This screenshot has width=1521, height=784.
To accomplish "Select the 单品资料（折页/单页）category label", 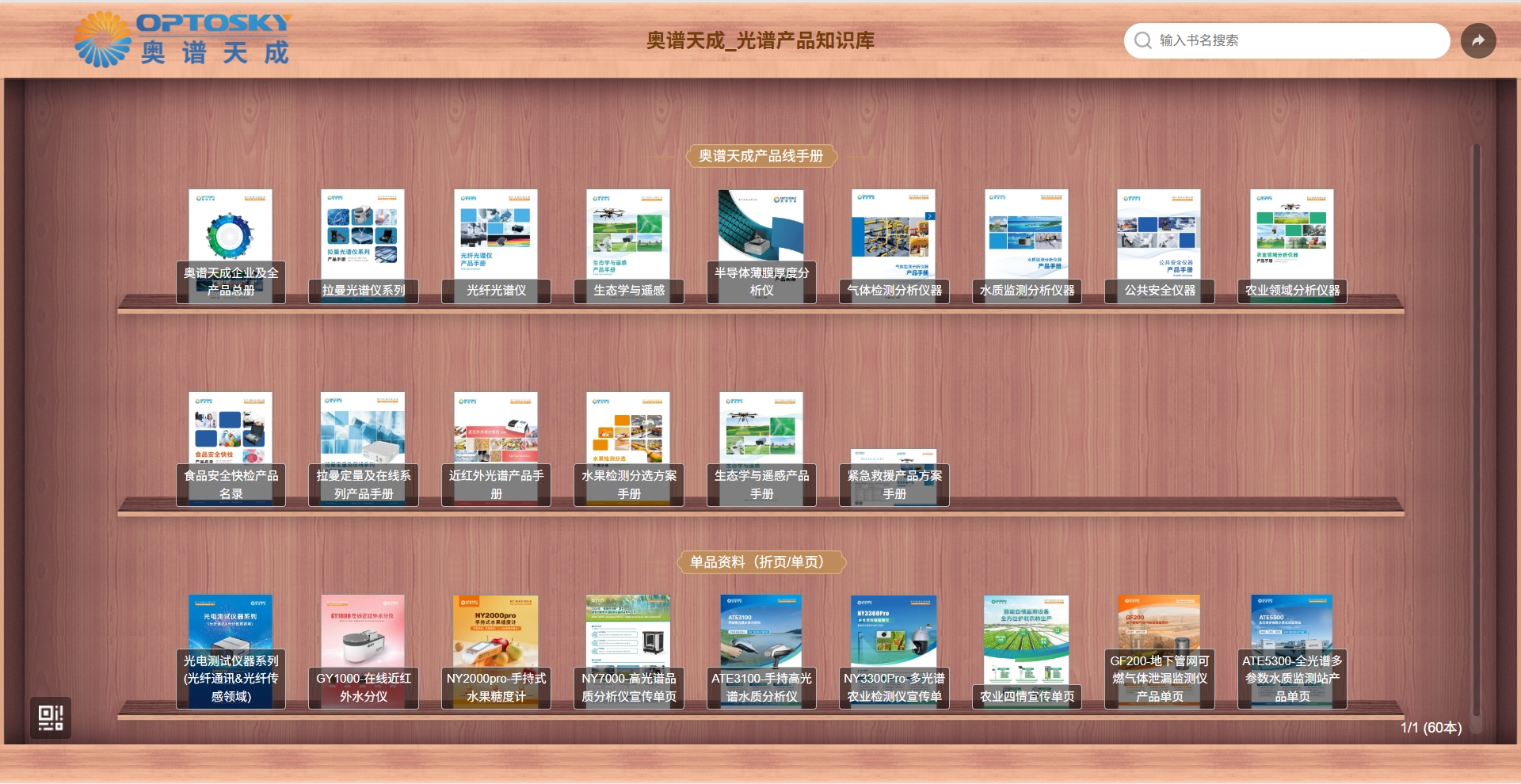I will pyautogui.click(x=760, y=562).
